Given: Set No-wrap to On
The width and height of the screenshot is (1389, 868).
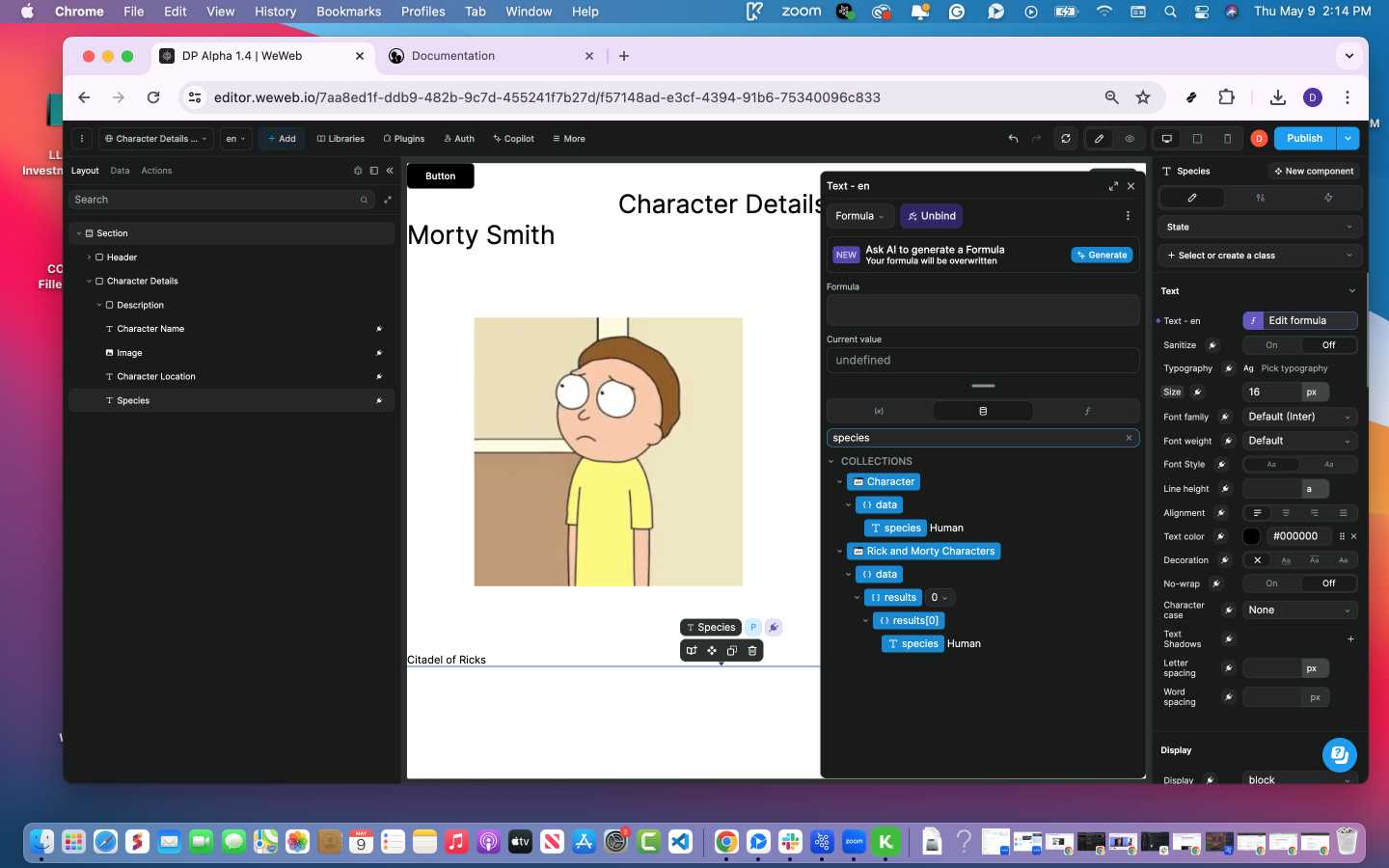Looking at the screenshot, I should (x=1271, y=583).
